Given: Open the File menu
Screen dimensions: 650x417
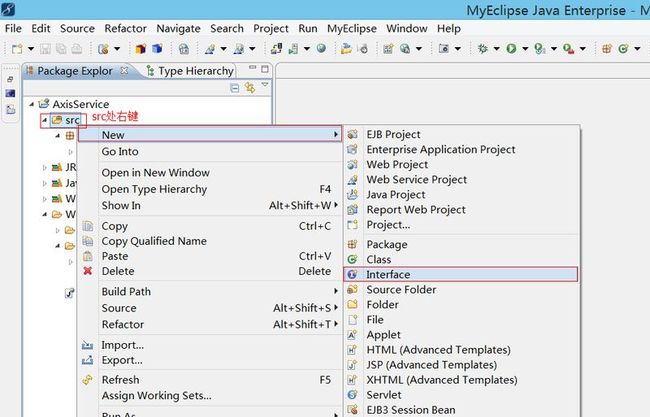Looking at the screenshot, I should [x=13, y=29].
